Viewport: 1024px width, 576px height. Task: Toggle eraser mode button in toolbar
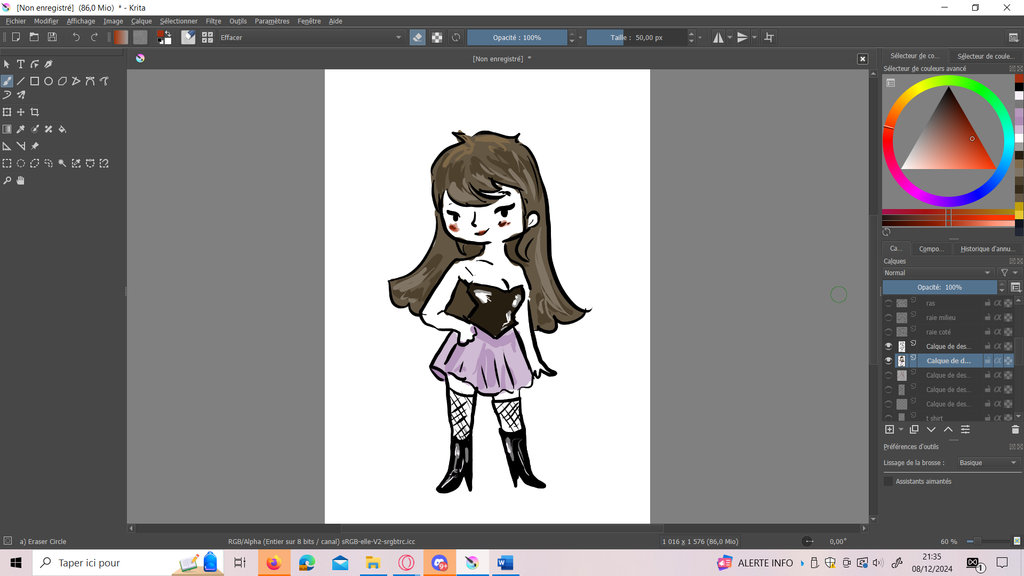point(417,37)
